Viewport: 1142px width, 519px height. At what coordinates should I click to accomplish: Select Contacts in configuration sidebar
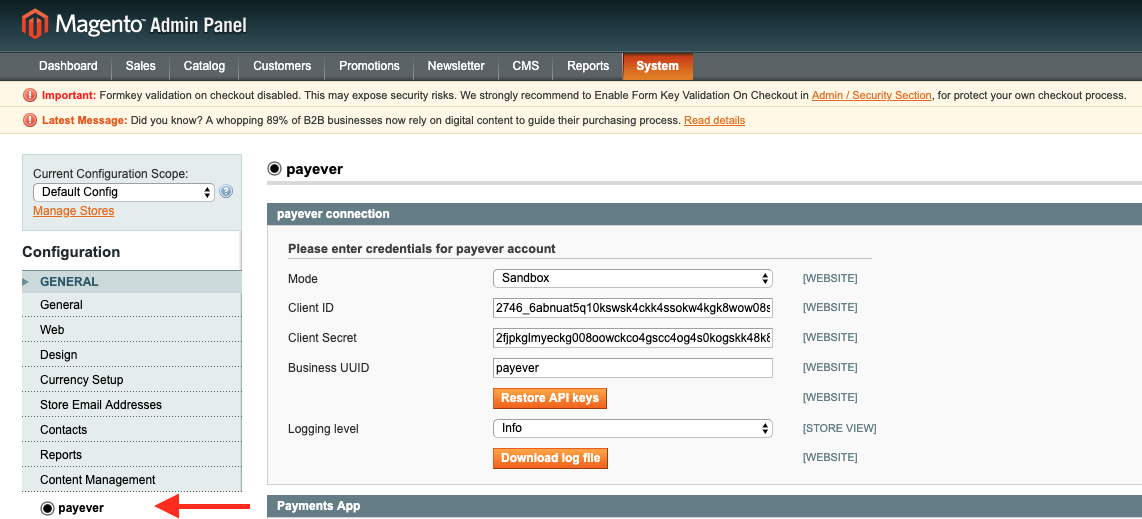point(132,429)
